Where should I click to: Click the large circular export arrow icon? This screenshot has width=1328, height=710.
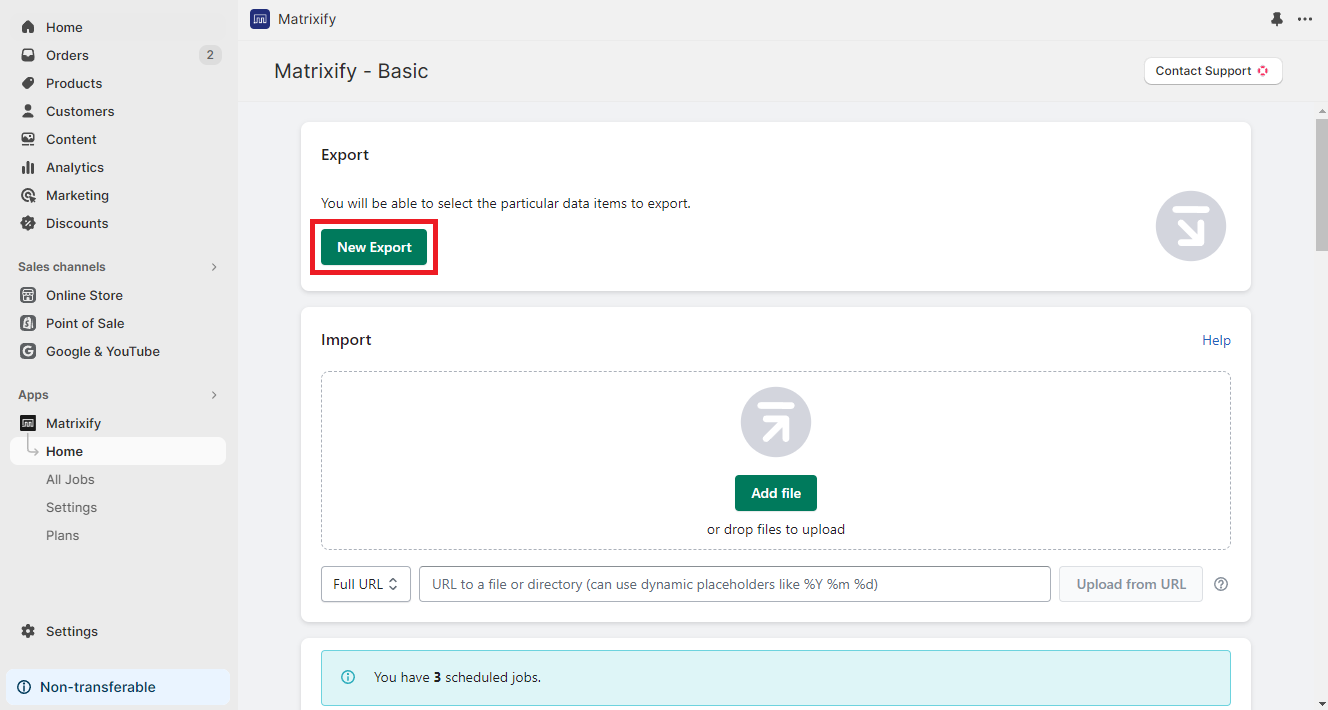1190,226
